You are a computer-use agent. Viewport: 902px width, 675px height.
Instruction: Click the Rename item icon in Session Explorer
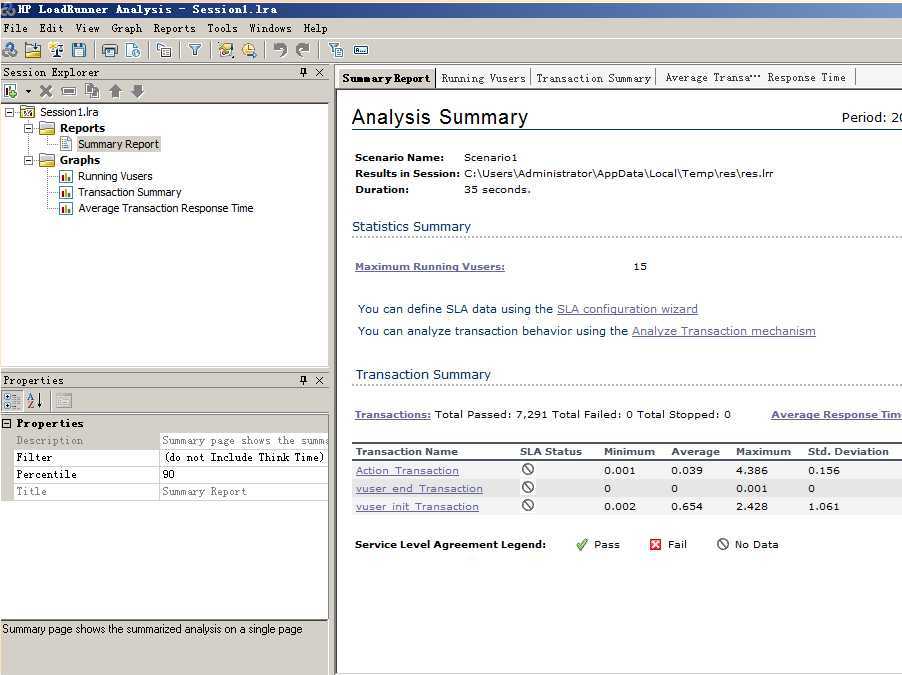tap(68, 91)
